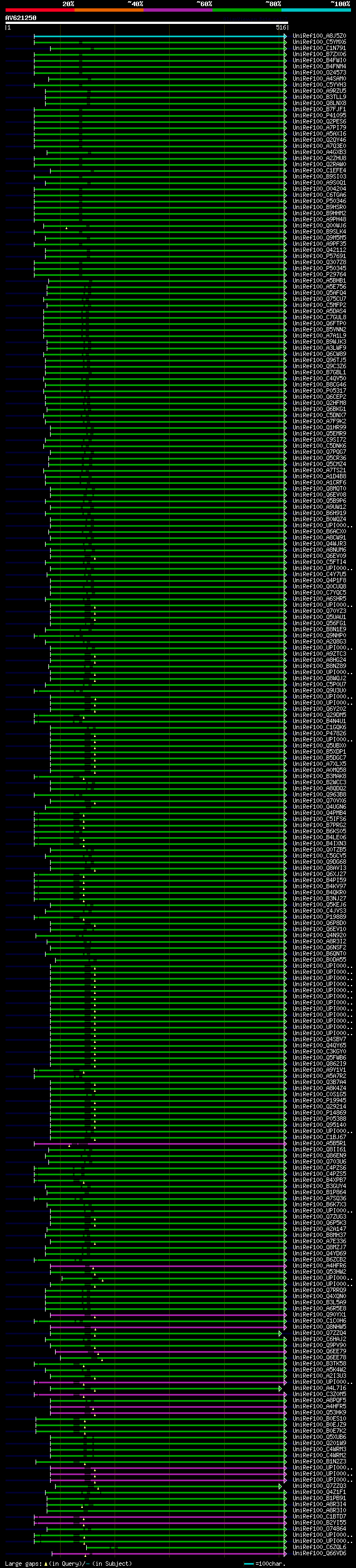Click hit UniRef100_B2YI55

319,1522
